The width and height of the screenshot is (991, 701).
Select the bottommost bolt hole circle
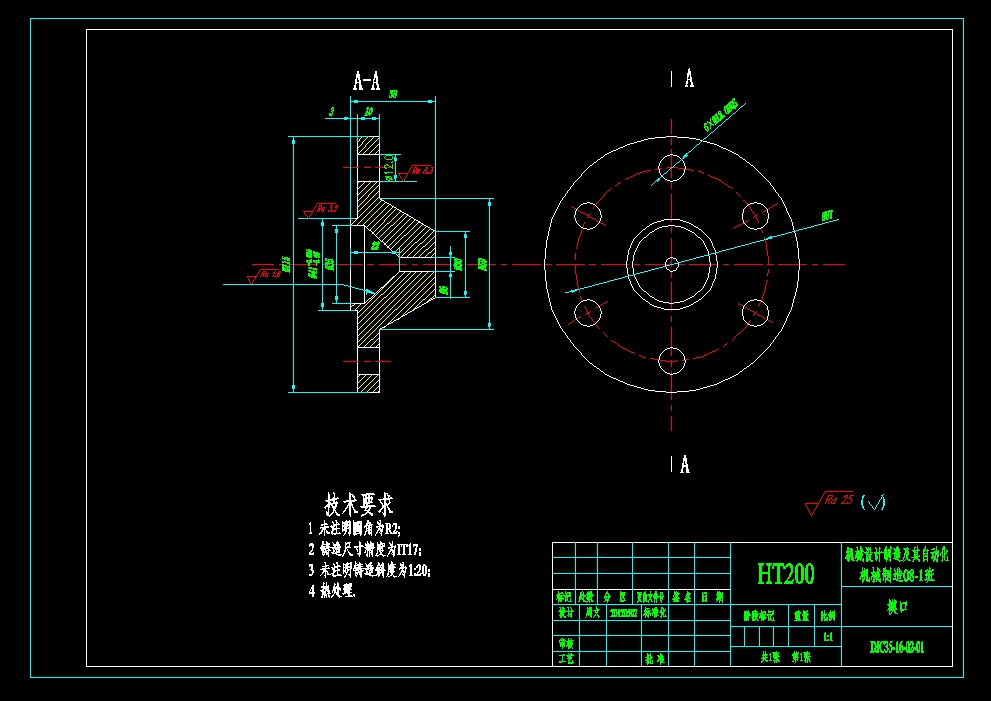click(x=672, y=361)
